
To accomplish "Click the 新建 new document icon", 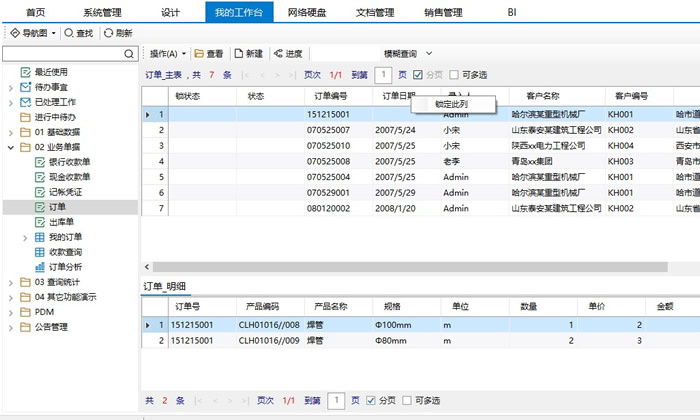I will [239, 53].
